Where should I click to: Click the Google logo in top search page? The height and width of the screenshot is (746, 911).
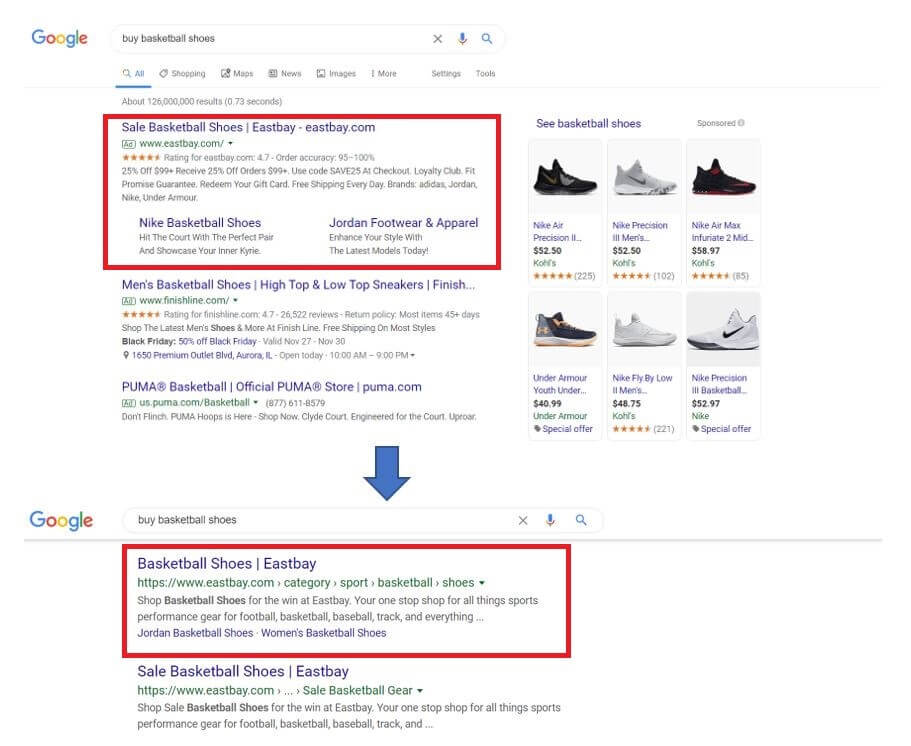[60, 39]
